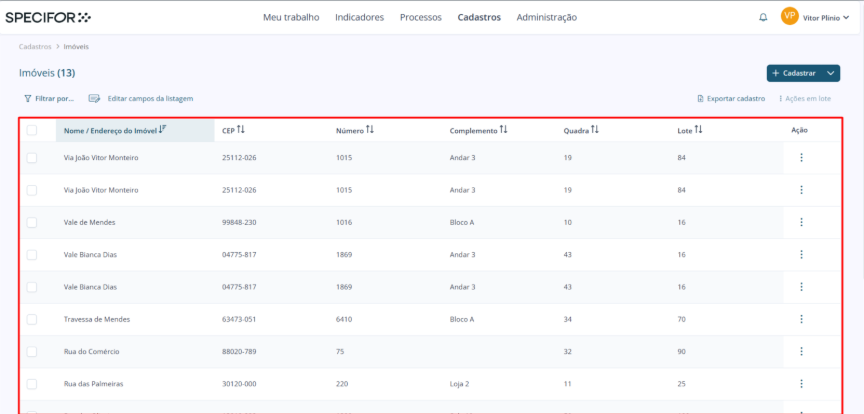This screenshot has height=414, width=864.
Task: Open action menu for Rua das Palmeiras
Action: pyautogui.click(x=801, y=384)
